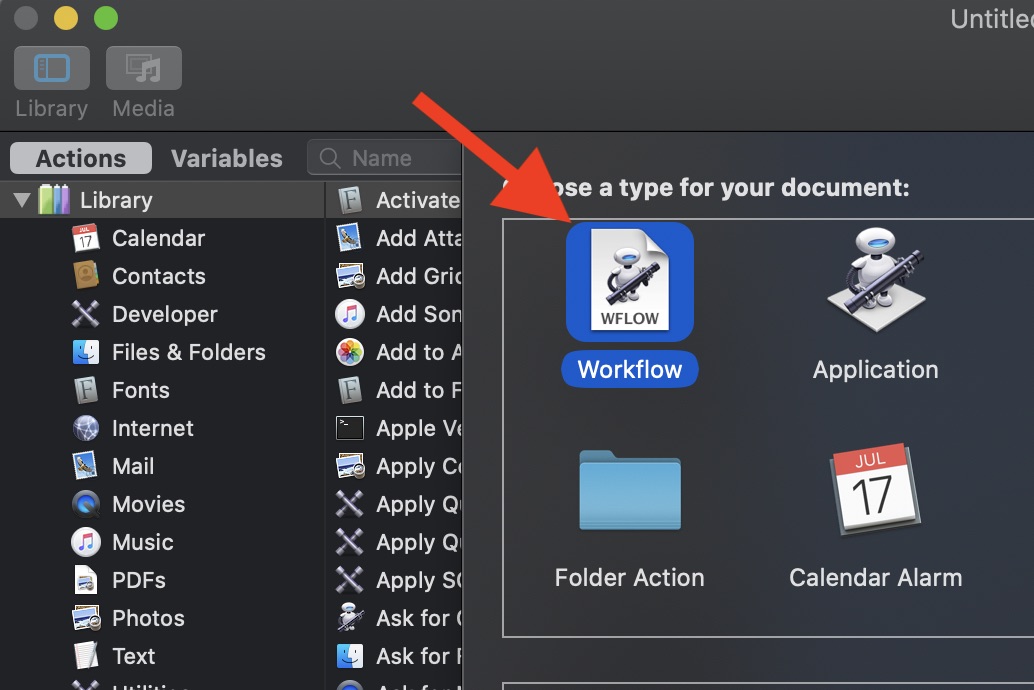1034x690 pixels.
Task: Select the Workflow document type icon
Action: pos(629,281)
